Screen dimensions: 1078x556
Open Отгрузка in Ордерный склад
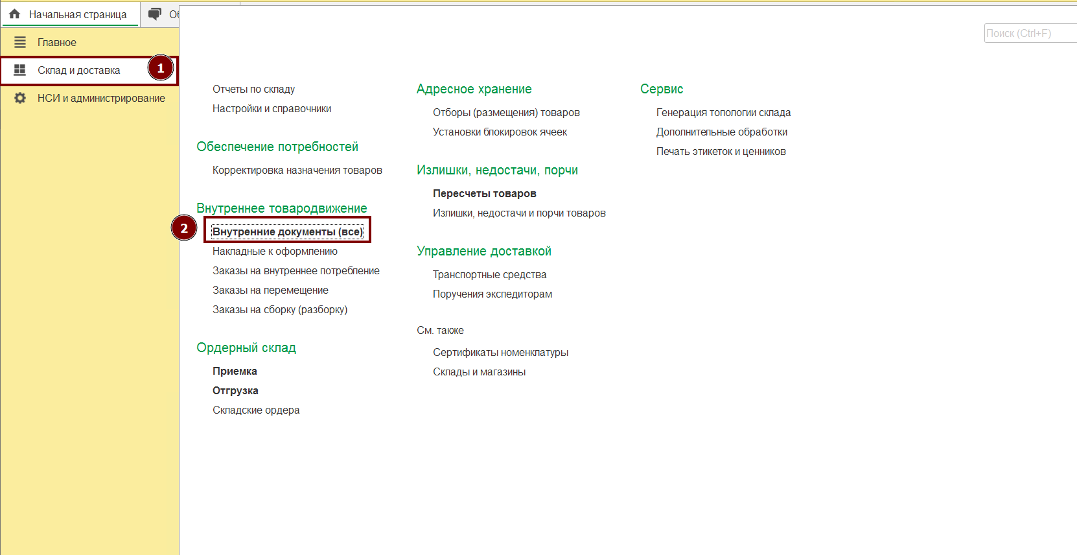tap(235, 390)
